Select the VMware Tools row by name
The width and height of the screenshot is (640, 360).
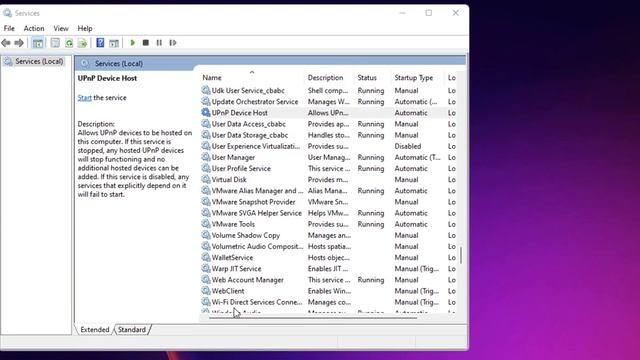233,224
